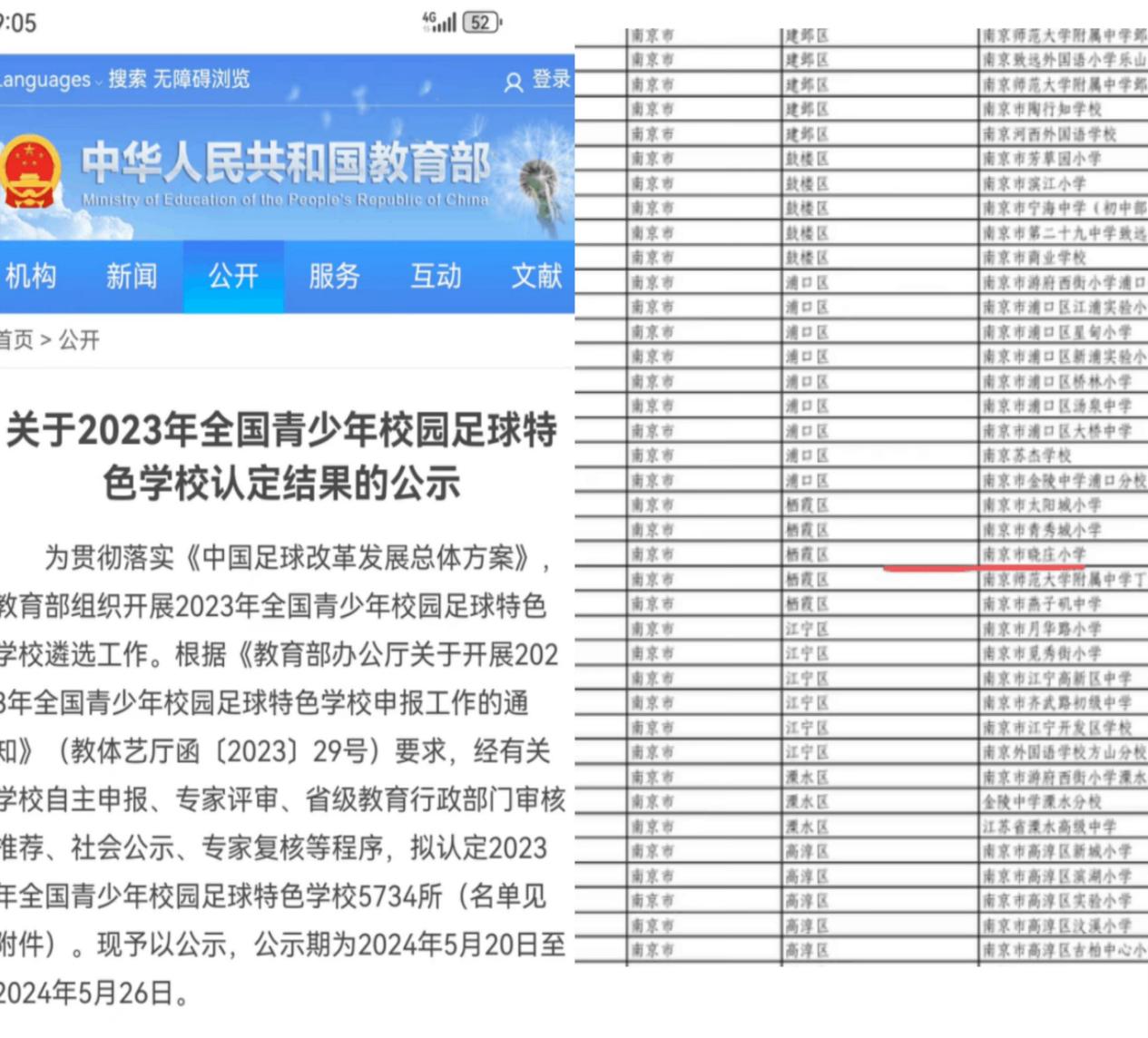Click table cell 南京市高淳区汶溪小学
The height and width of the screenshot is (1038, 1148).
coord(1057,925)
